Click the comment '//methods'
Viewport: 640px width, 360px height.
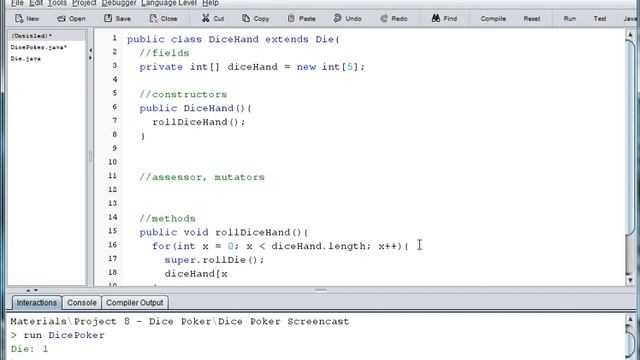coord(167,218)
